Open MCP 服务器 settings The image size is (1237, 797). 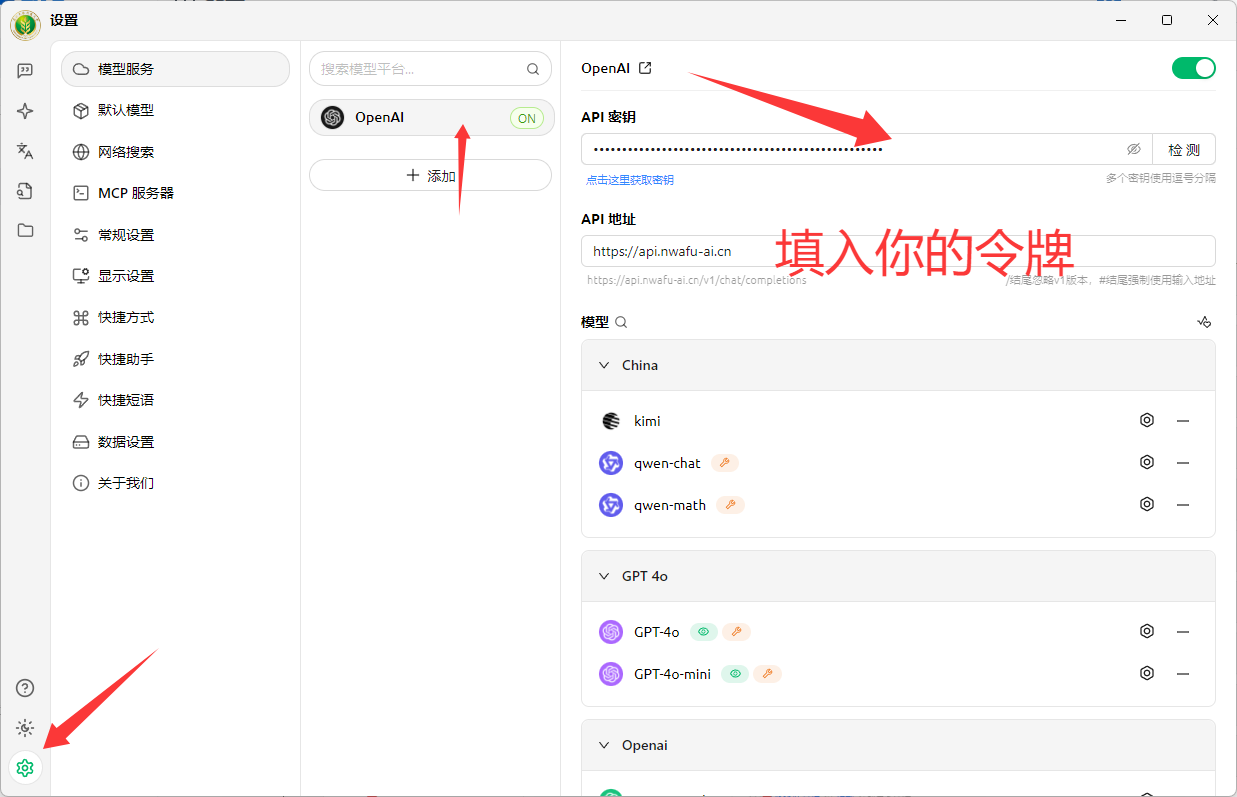click(175, 193)
